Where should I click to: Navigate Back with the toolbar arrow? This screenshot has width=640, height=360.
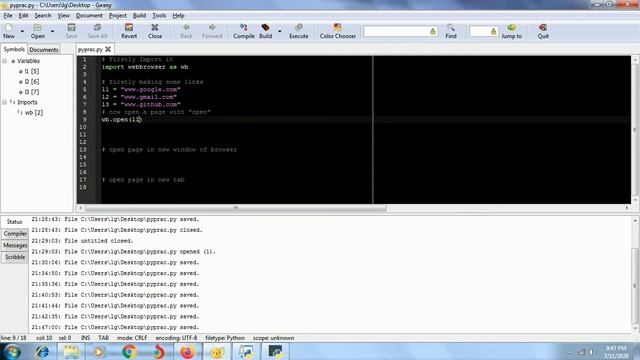click(x=186, y=31)
